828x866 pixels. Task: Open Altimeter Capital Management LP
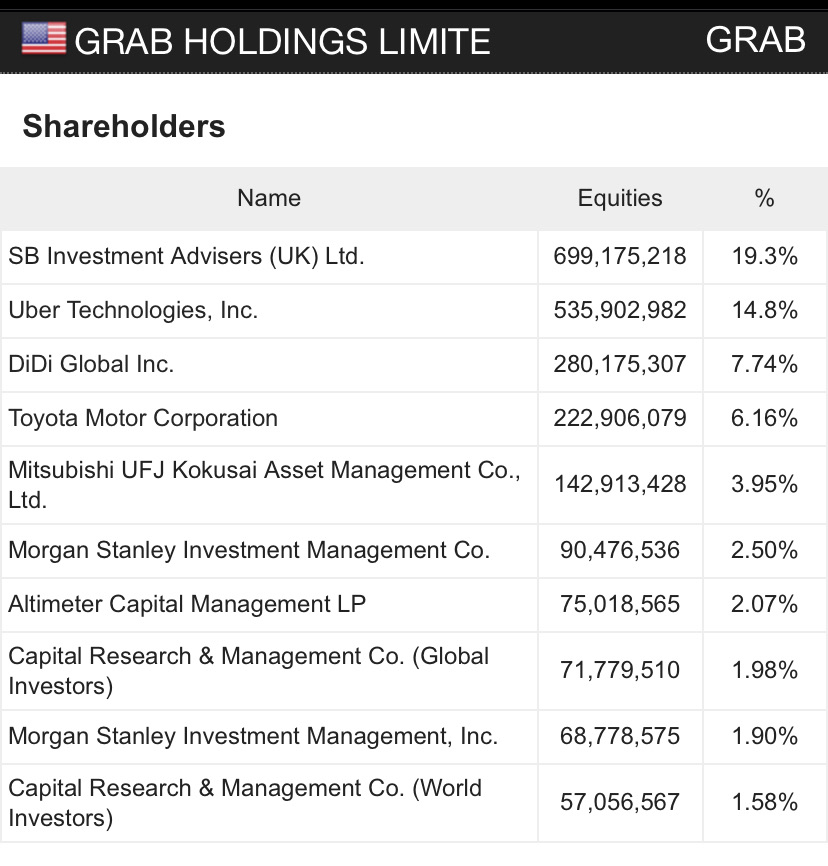pos(187,604)
